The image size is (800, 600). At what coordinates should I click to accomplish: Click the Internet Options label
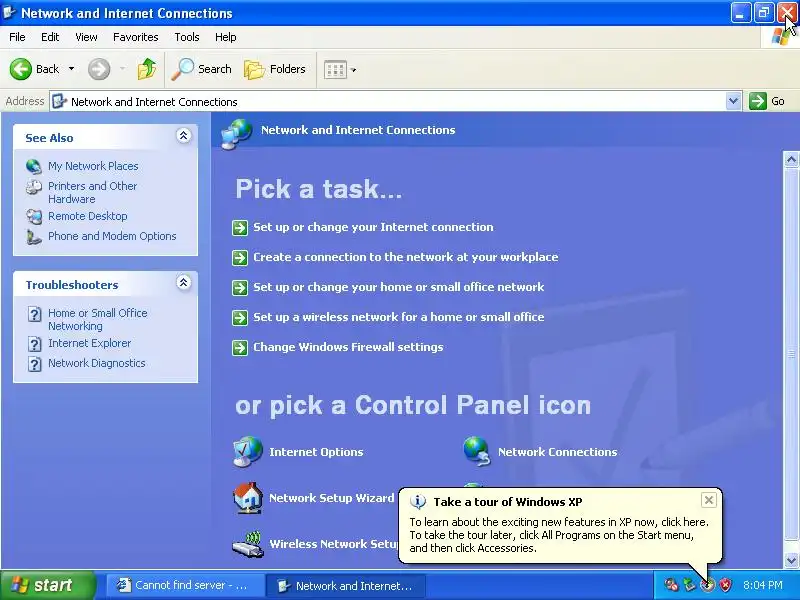pos(316,452)
